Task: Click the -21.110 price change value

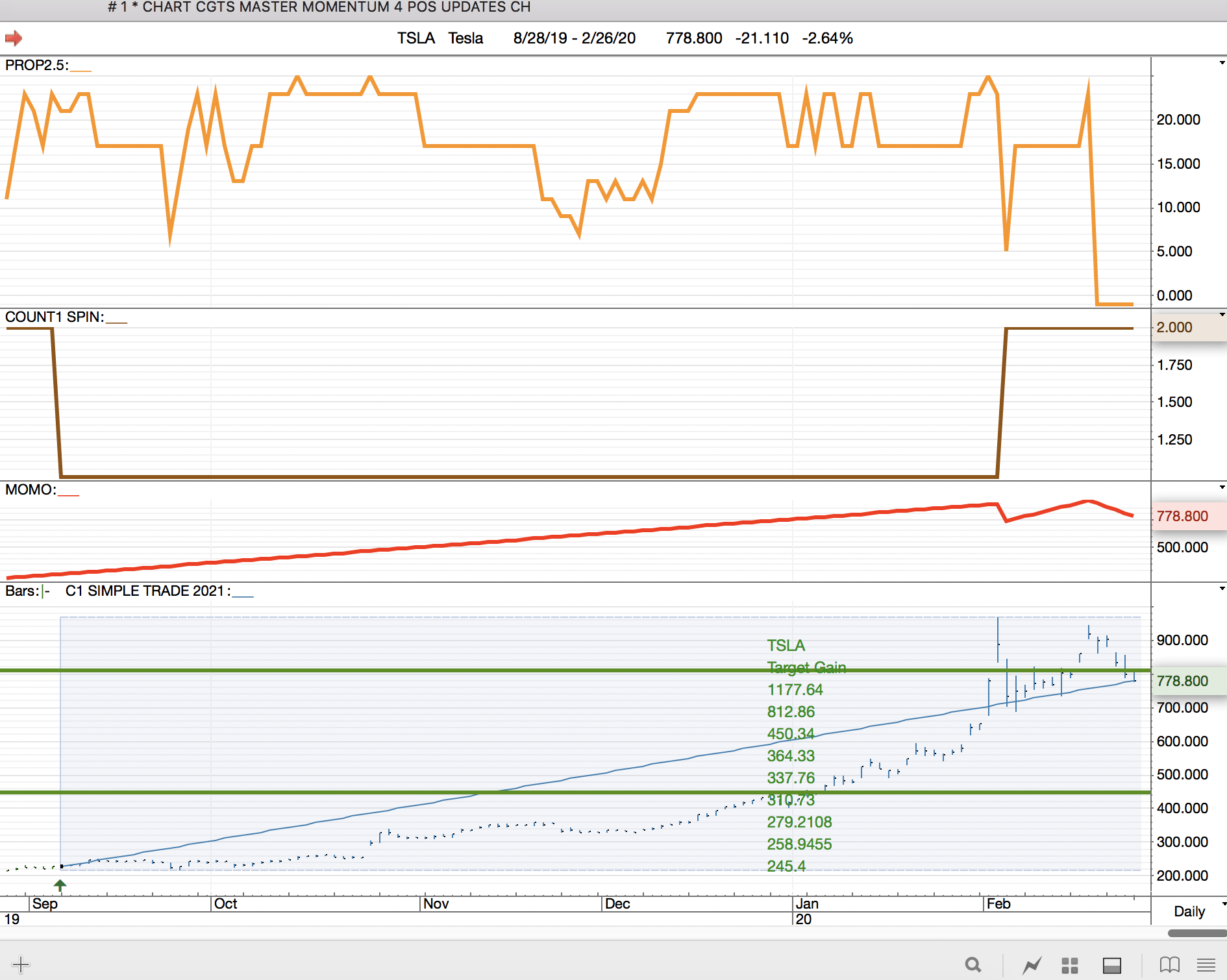Action: tap(762, 38)
